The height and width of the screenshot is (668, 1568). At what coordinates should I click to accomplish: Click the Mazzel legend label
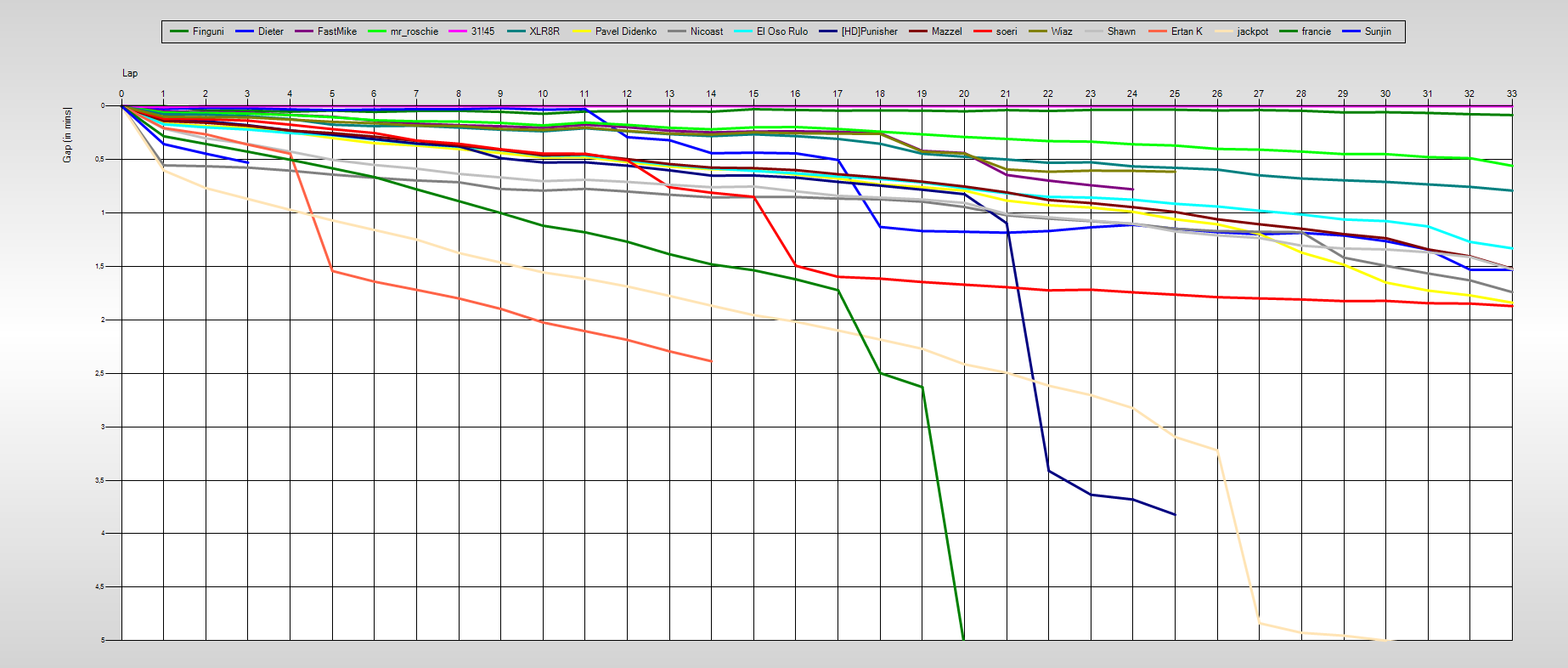click(x=946, y=31)
